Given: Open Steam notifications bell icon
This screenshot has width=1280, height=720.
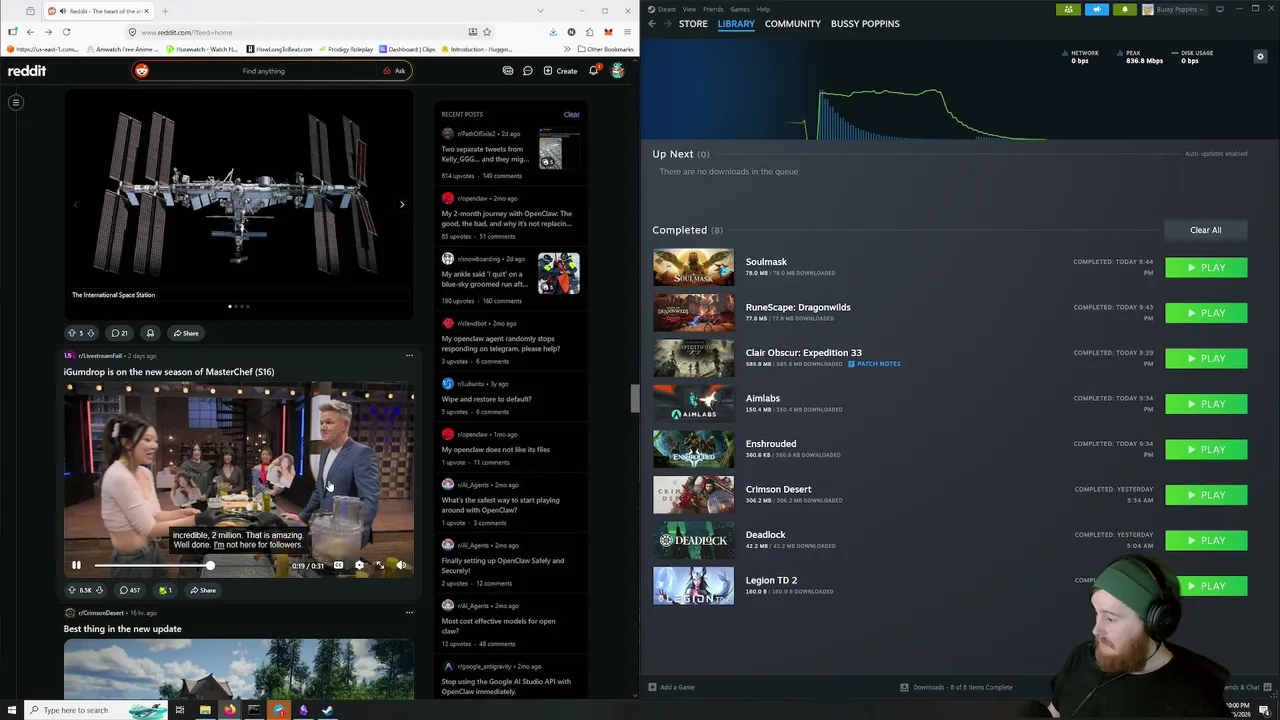Looking at the screenshot, I should click(1125, 9).
